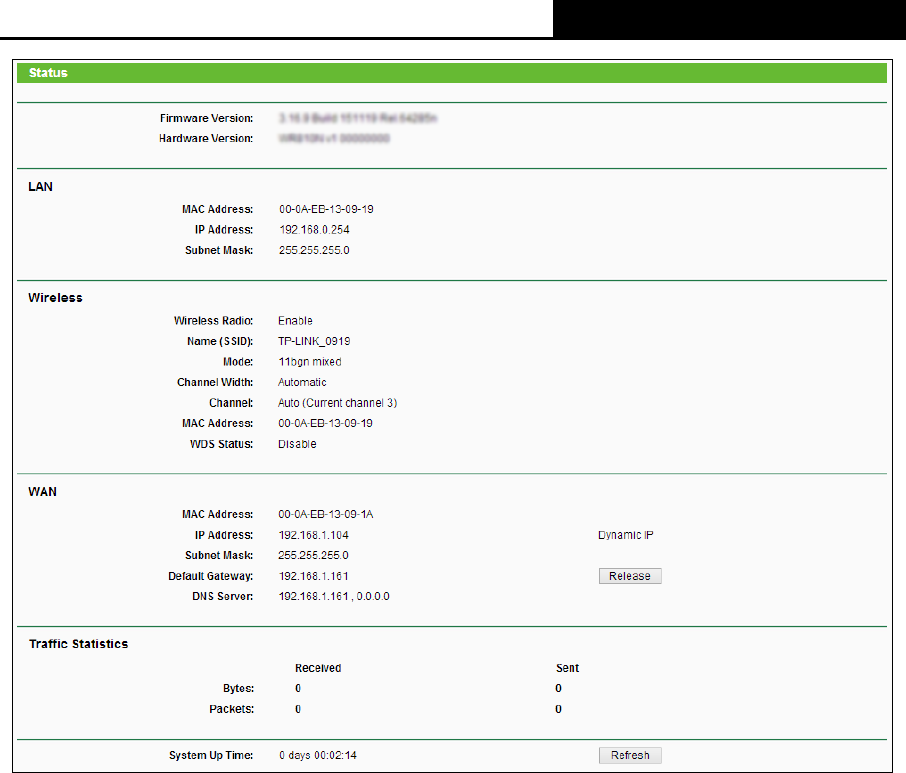
Task: Select the blurred firmware version value
Action: pyautogui.click(x=358, y=118)
